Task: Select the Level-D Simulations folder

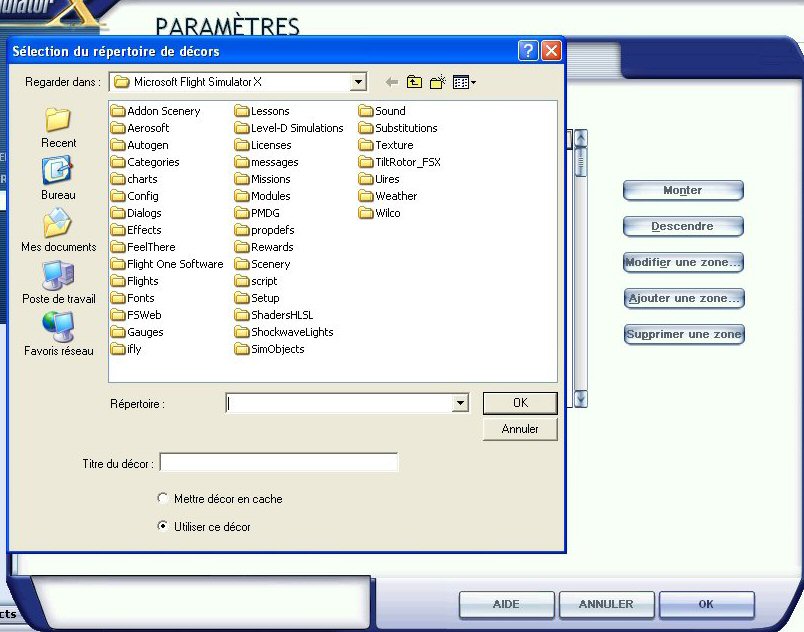Action: (x=289, y=128)
